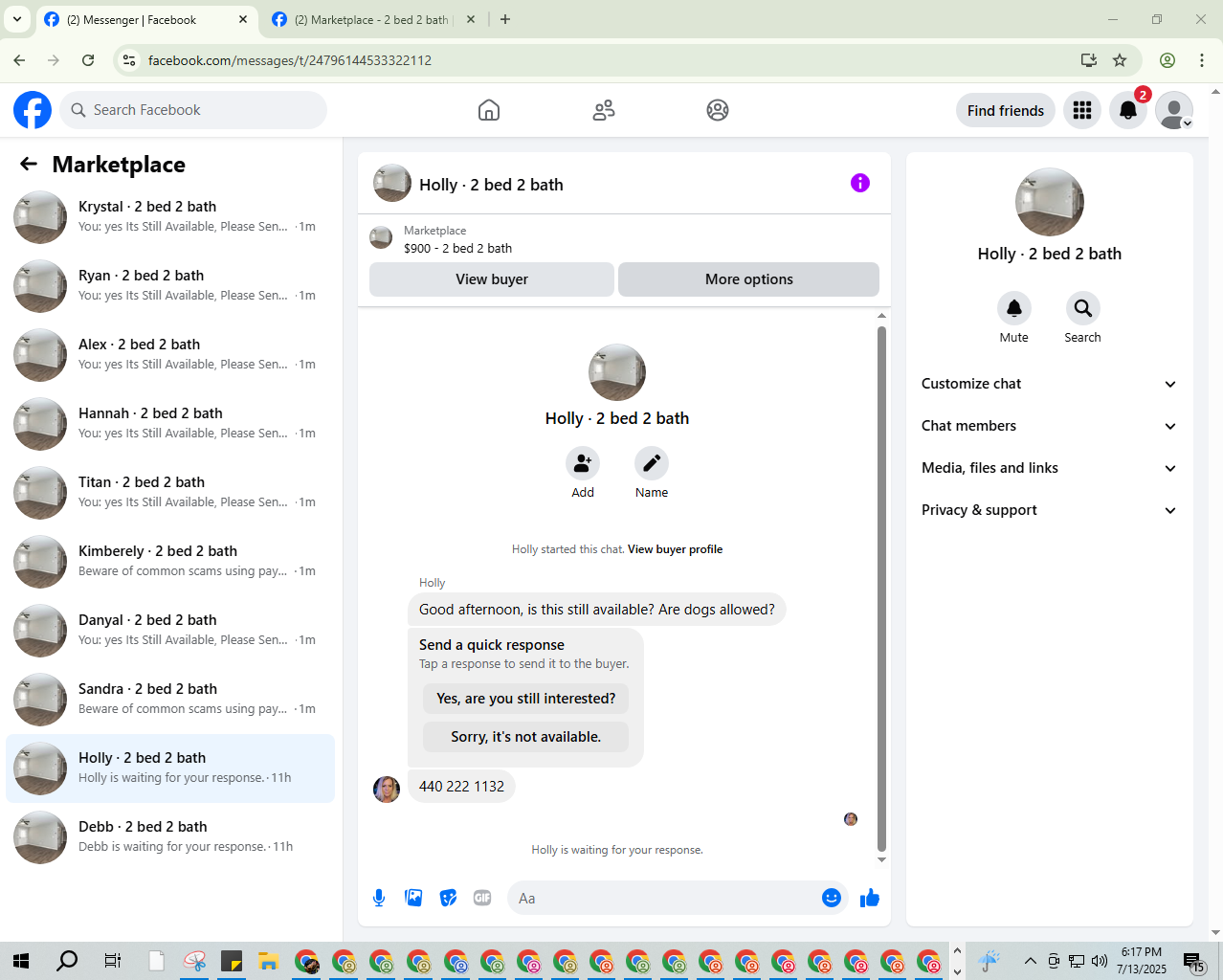Open the notifications bell with badge
1223x980 pixels.
(x=1128, y=110)
